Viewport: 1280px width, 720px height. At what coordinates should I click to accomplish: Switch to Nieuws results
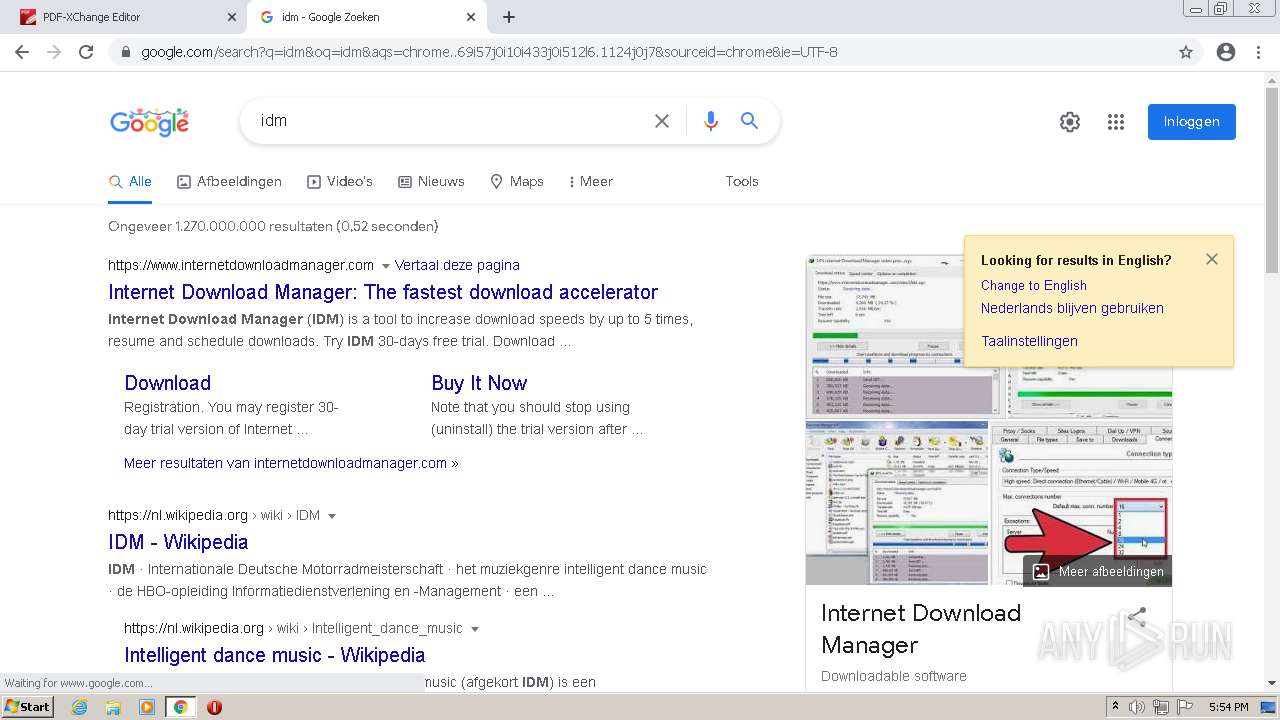tap(431, 181)
